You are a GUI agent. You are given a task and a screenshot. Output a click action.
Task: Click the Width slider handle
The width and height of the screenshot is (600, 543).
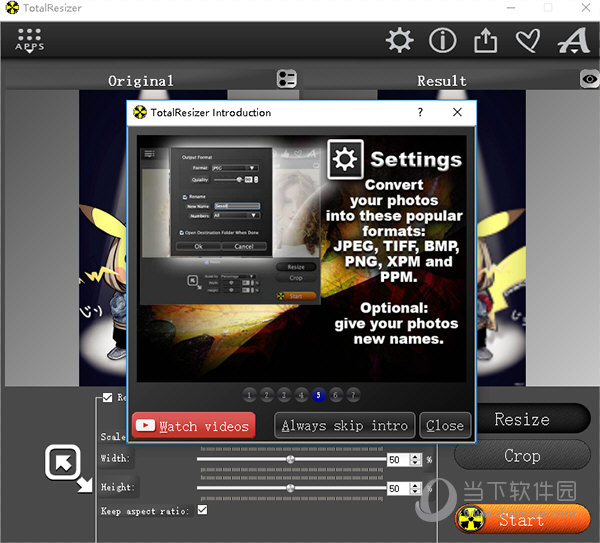[x=290, y=459]
